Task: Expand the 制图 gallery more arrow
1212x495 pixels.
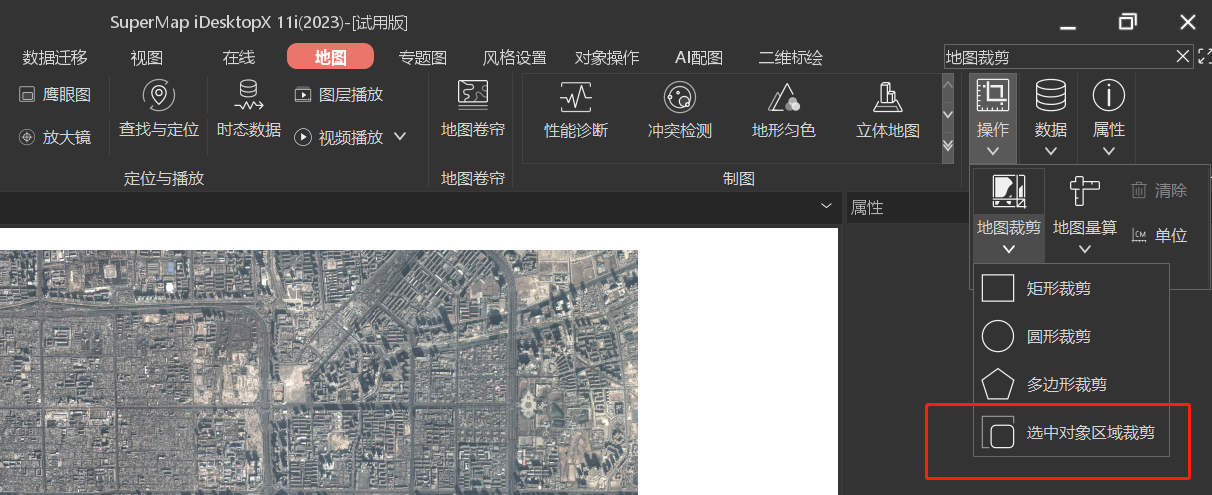Action: tap(948, 146)
